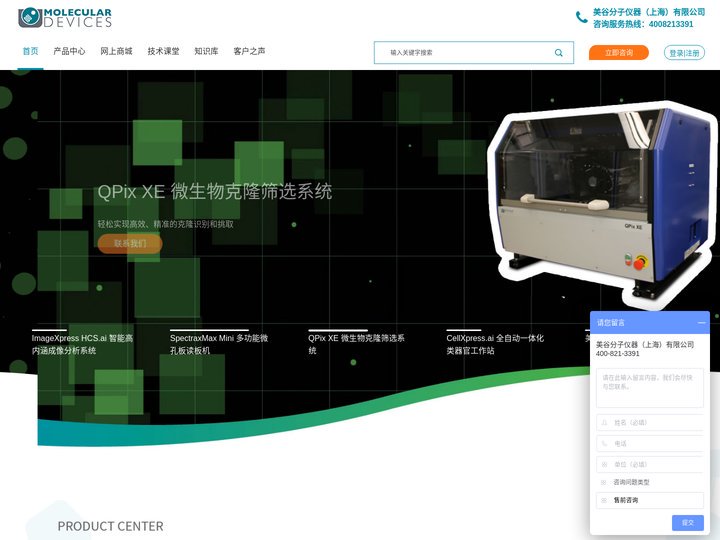Select QPix XE 微生物克隆筛选系统 slide tab
Viewport: 720px width, 540px height.
[x=356, y=344]
